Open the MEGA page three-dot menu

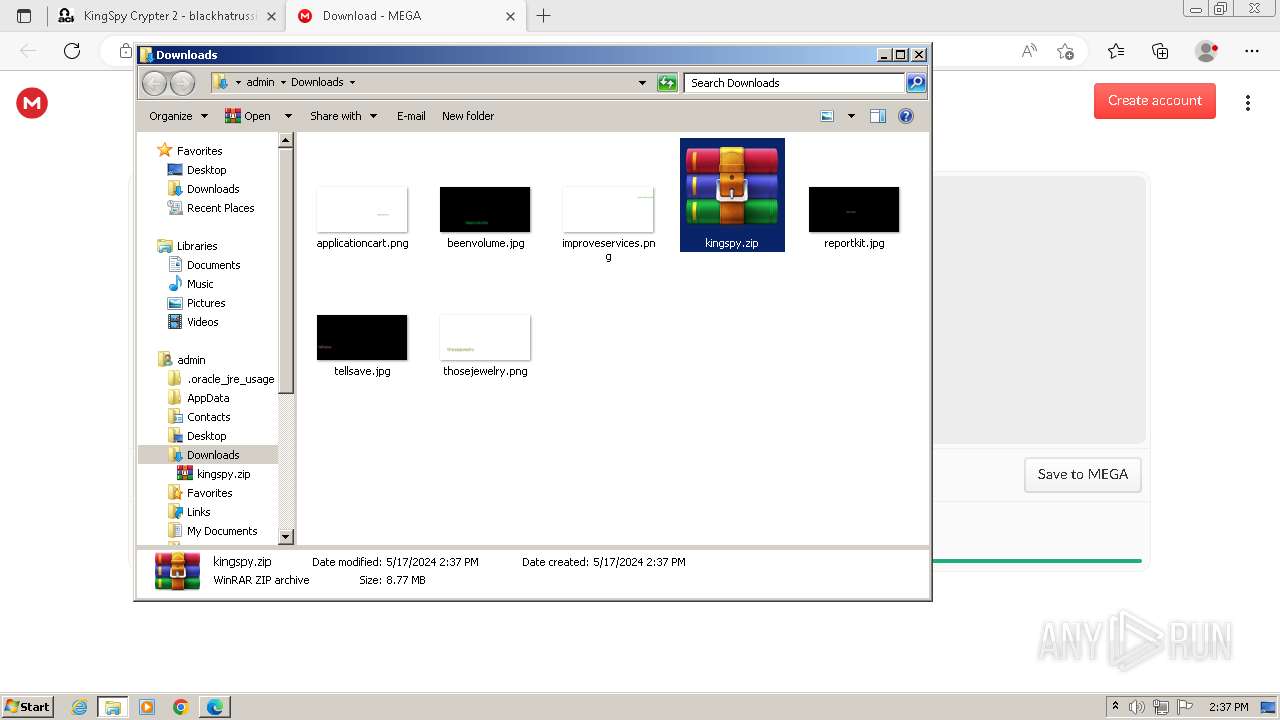coord(1248,103)
